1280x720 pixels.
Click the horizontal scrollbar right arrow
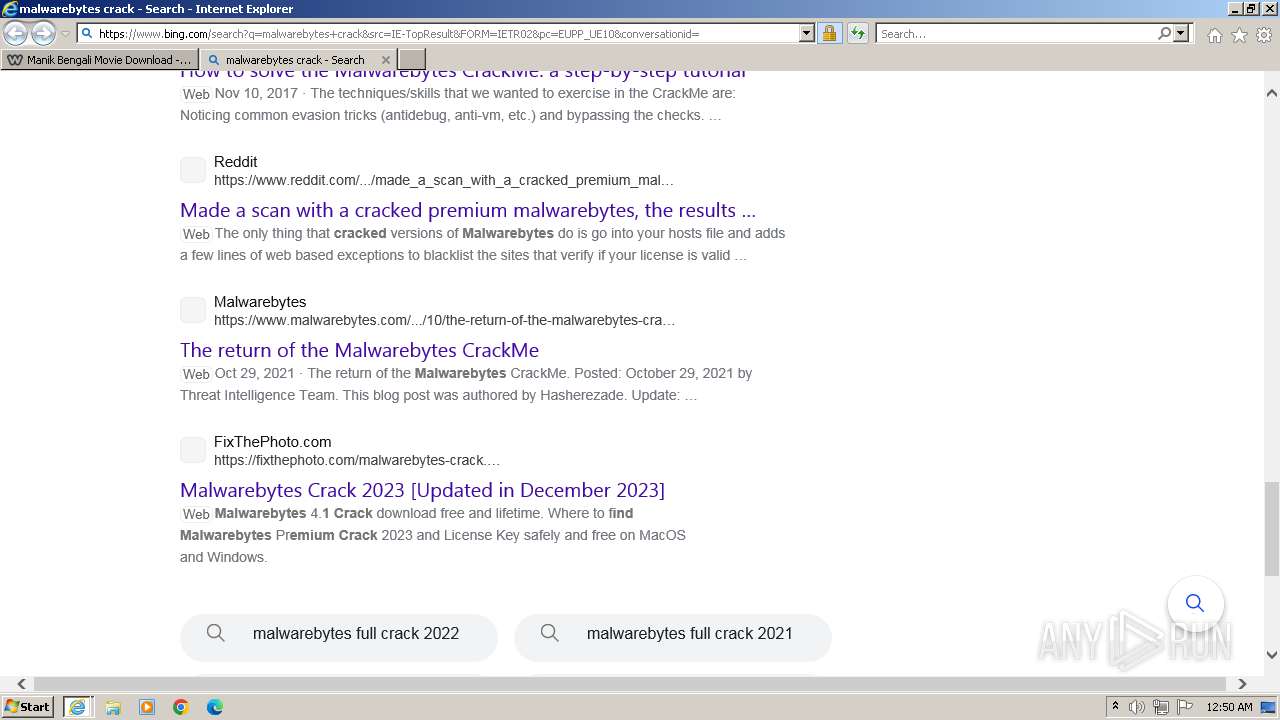(1242, 684)
